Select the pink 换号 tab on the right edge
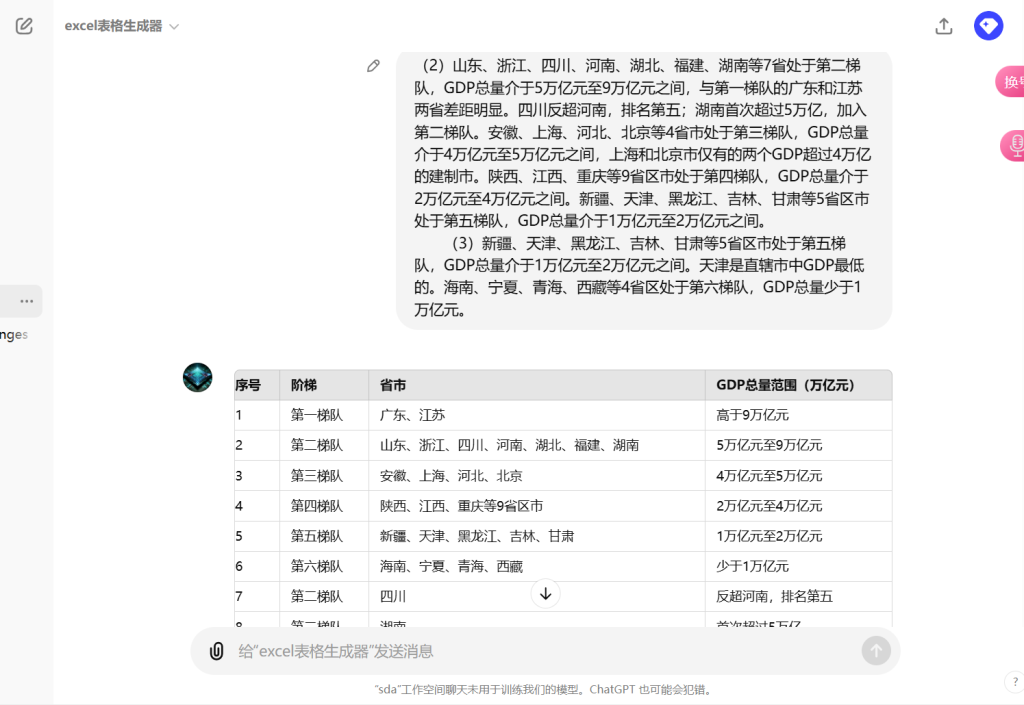This screenshot has width=1024, height=705. click(x=1013, y=82)
